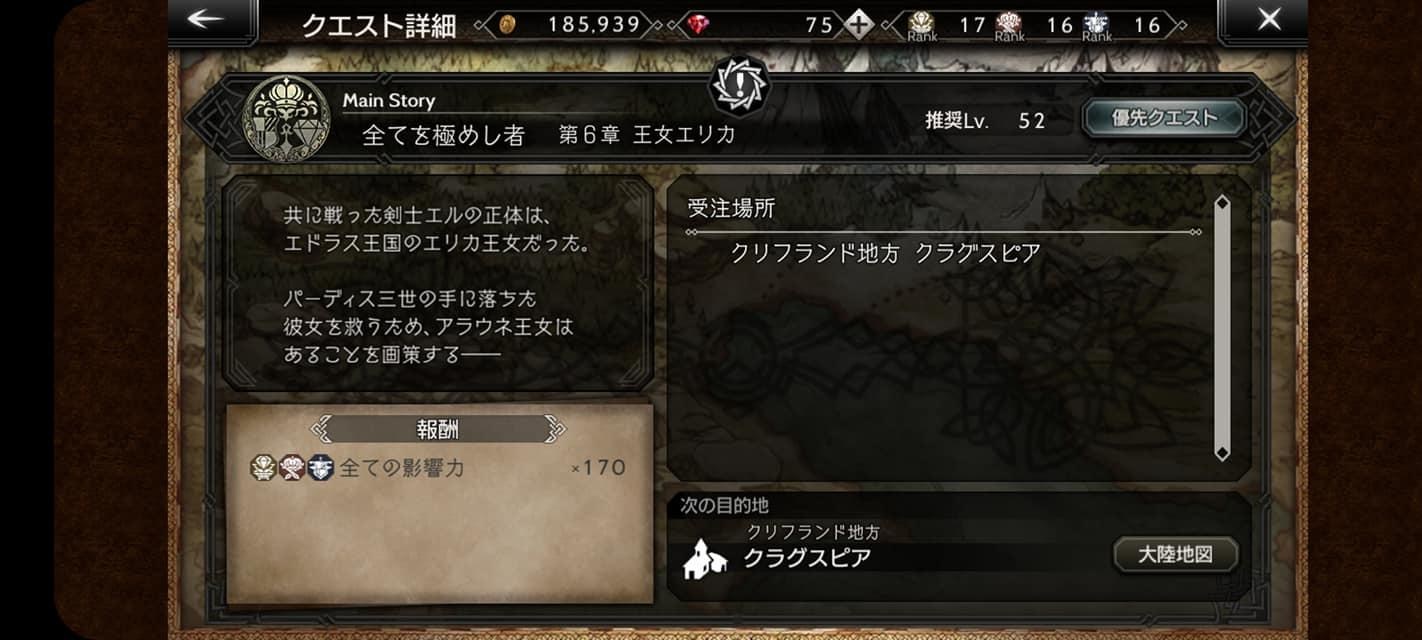Tap the power rank emblem icon
Screen dimensions: 1422x640
tap(1010, 24)
